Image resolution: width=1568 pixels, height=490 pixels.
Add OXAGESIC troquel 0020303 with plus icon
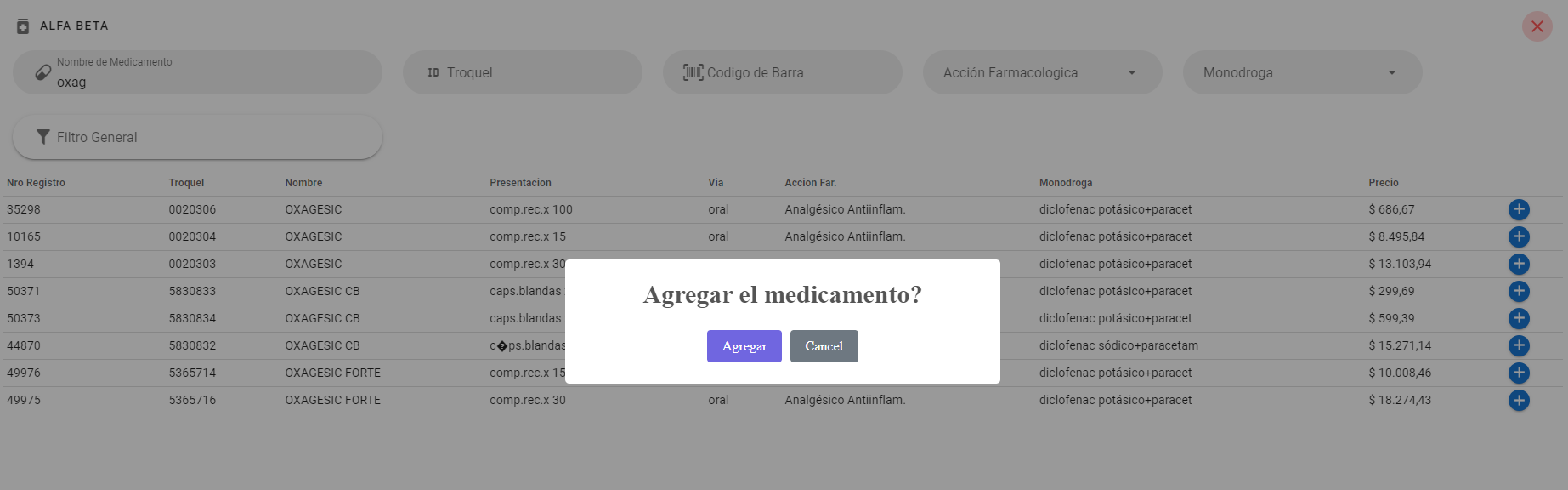1519,264
